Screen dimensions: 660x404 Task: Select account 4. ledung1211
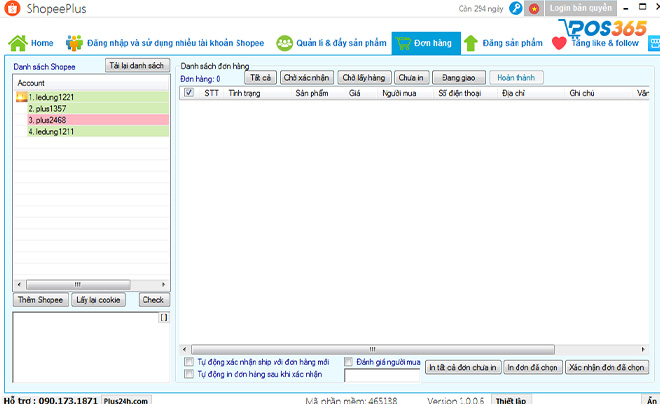pos(98,132)
